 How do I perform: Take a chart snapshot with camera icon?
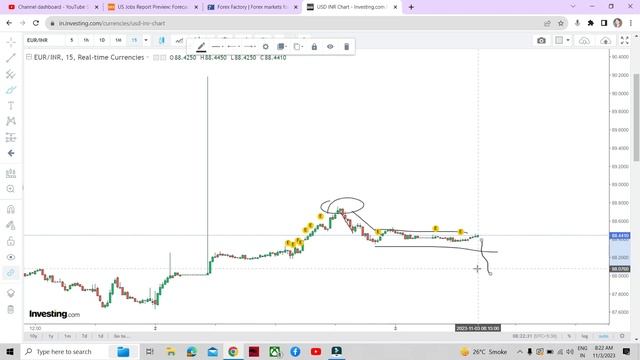tap(541, 40)
